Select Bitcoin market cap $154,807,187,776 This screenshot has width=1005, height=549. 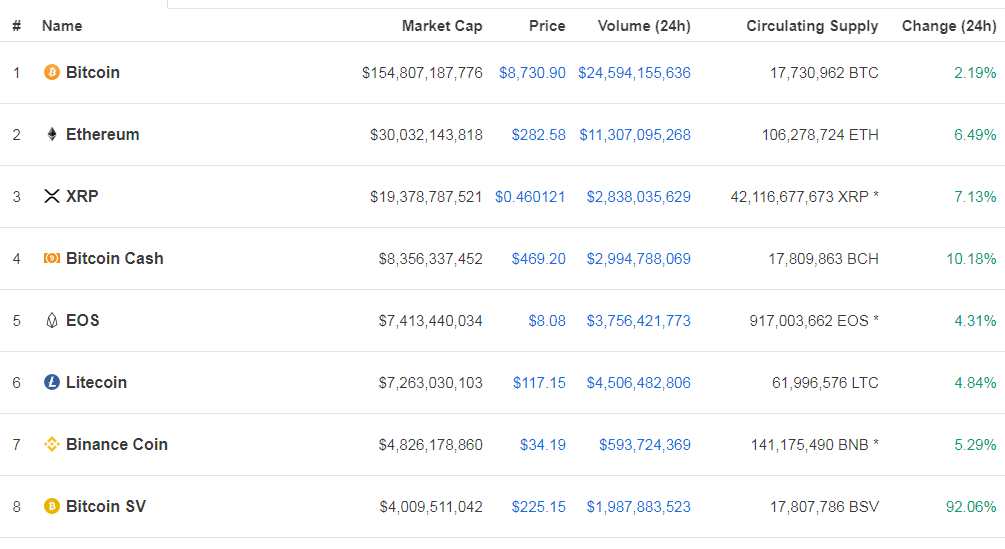pyautogui.click(x=422, y=73)
